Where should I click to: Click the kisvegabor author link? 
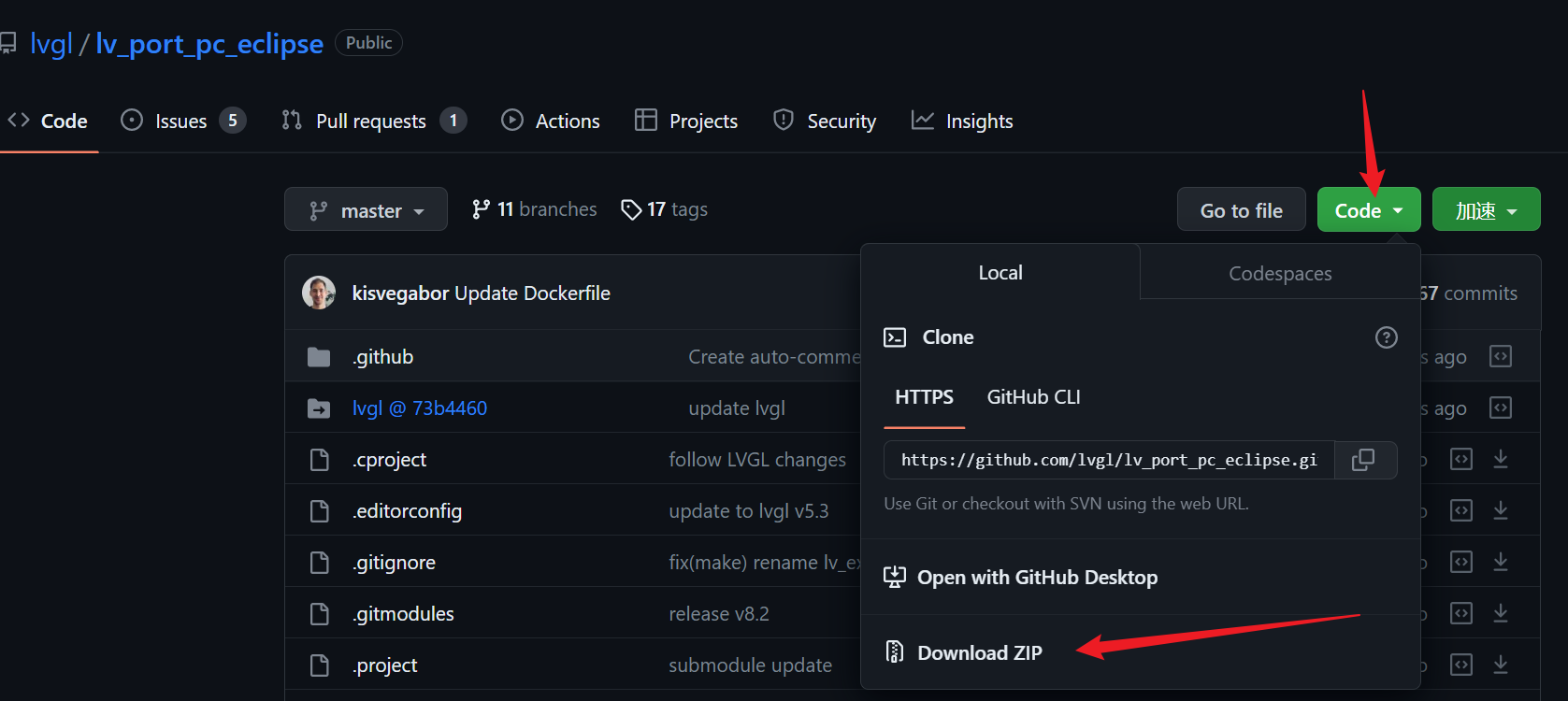tap(400, 293)
